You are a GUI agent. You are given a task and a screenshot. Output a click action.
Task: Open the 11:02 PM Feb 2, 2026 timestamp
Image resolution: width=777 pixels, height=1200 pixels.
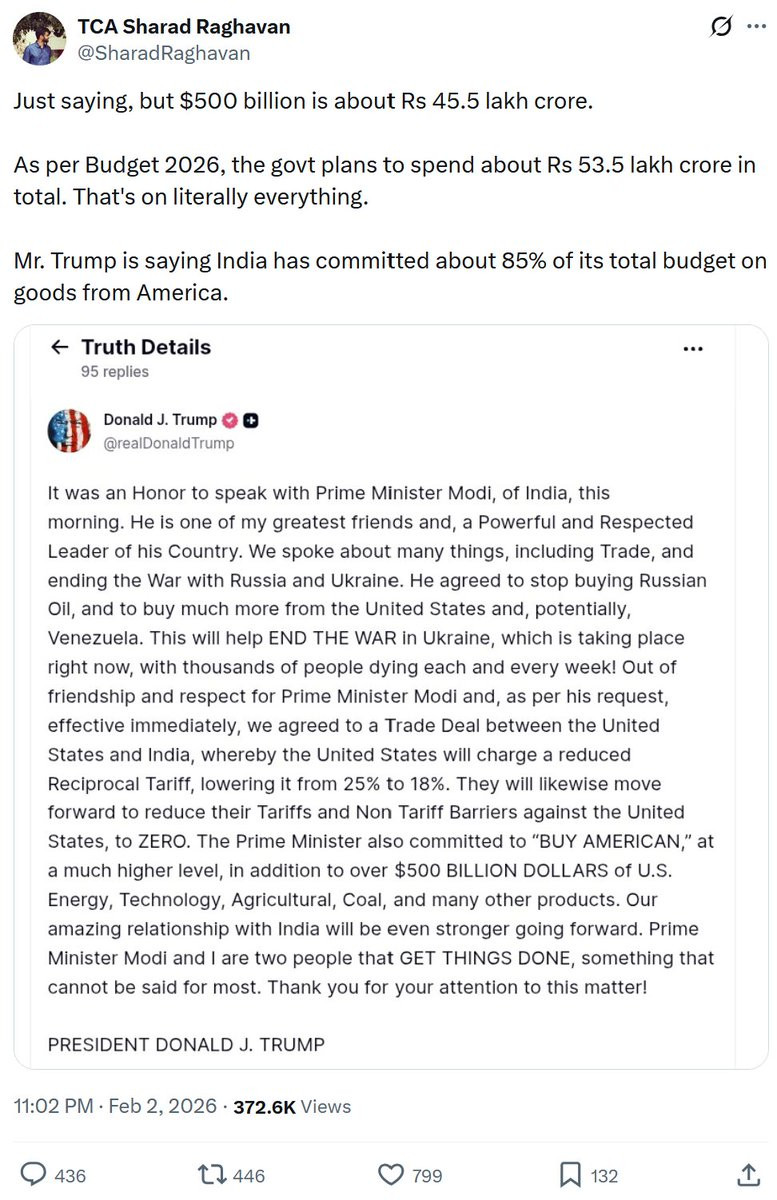(115, 1106)
